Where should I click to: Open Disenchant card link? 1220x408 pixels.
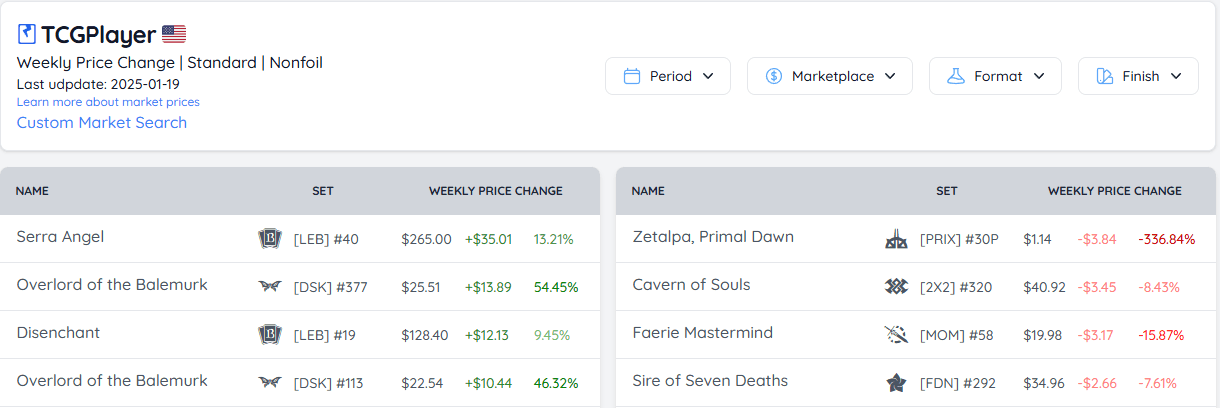(58, 333)
